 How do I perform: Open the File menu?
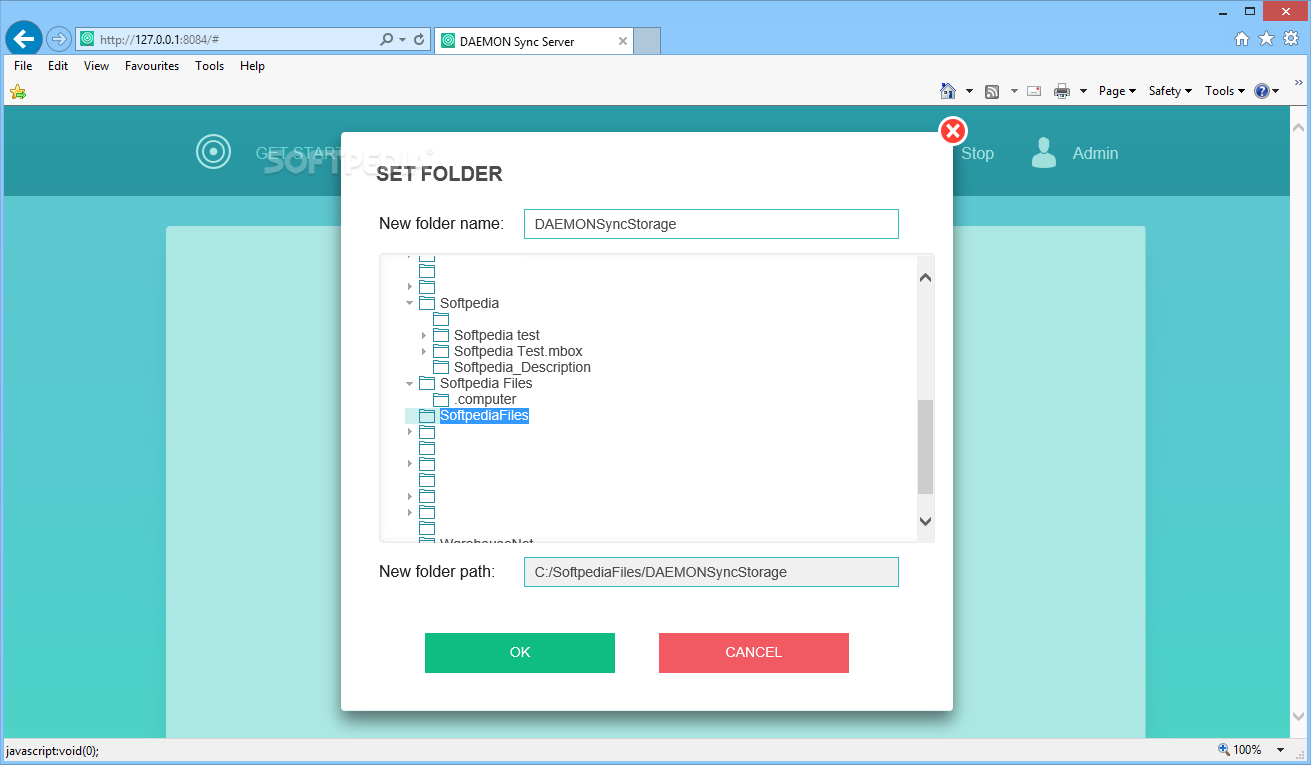(23, 66)
